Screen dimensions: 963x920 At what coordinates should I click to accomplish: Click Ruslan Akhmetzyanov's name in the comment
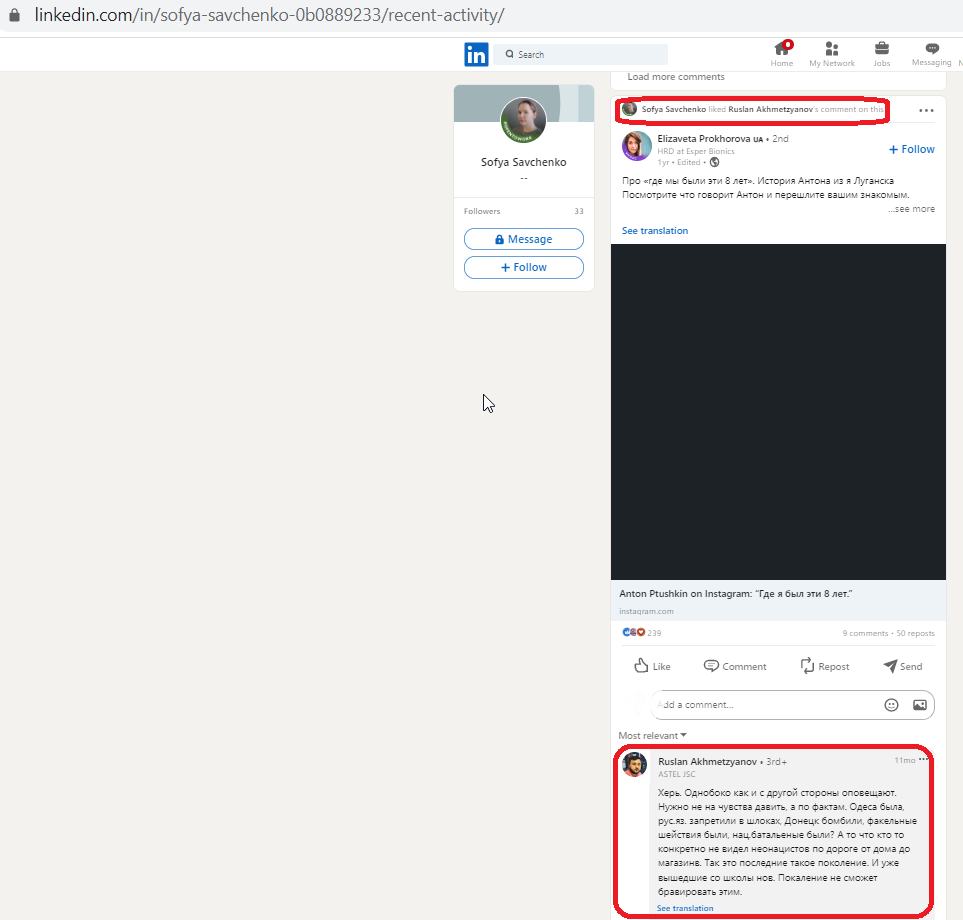coord(708,762)
